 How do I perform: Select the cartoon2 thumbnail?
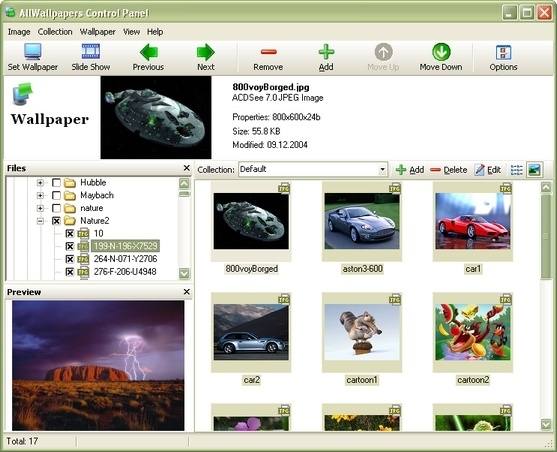pos(473,332)
